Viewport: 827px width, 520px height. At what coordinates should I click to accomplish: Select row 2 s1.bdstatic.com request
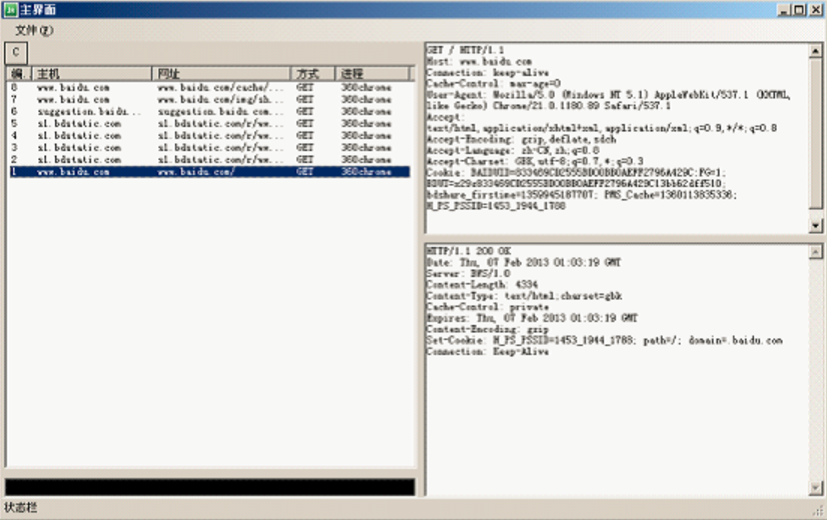pos(209,160)
